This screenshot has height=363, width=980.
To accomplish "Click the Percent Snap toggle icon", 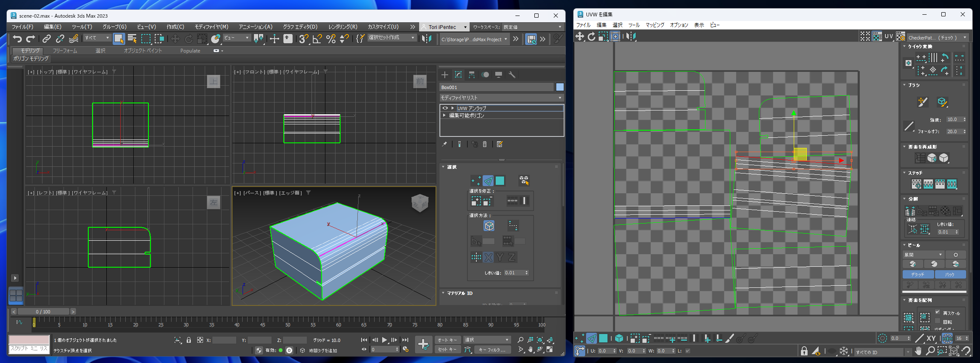I will click(x=331, y=39).
